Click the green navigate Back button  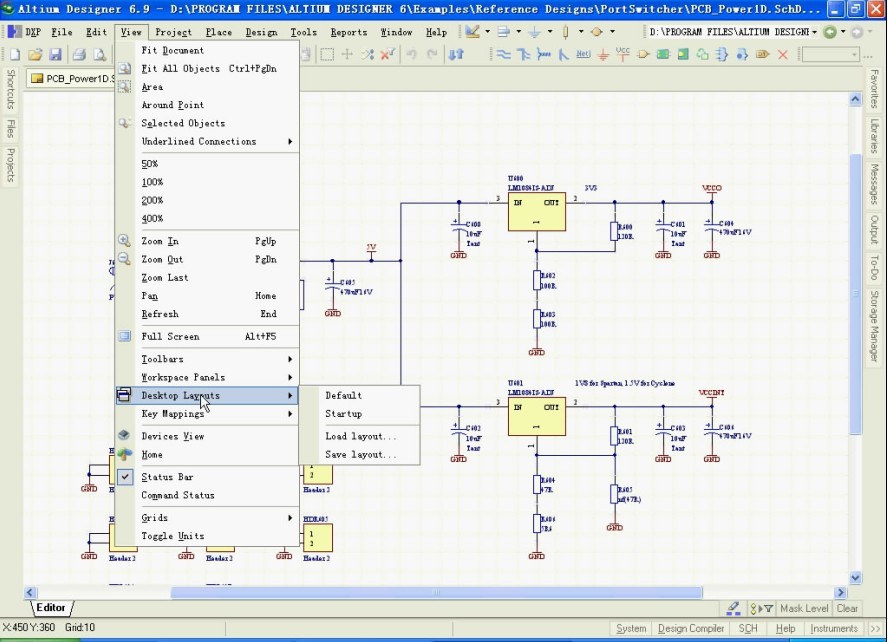(x=830, y=32)
